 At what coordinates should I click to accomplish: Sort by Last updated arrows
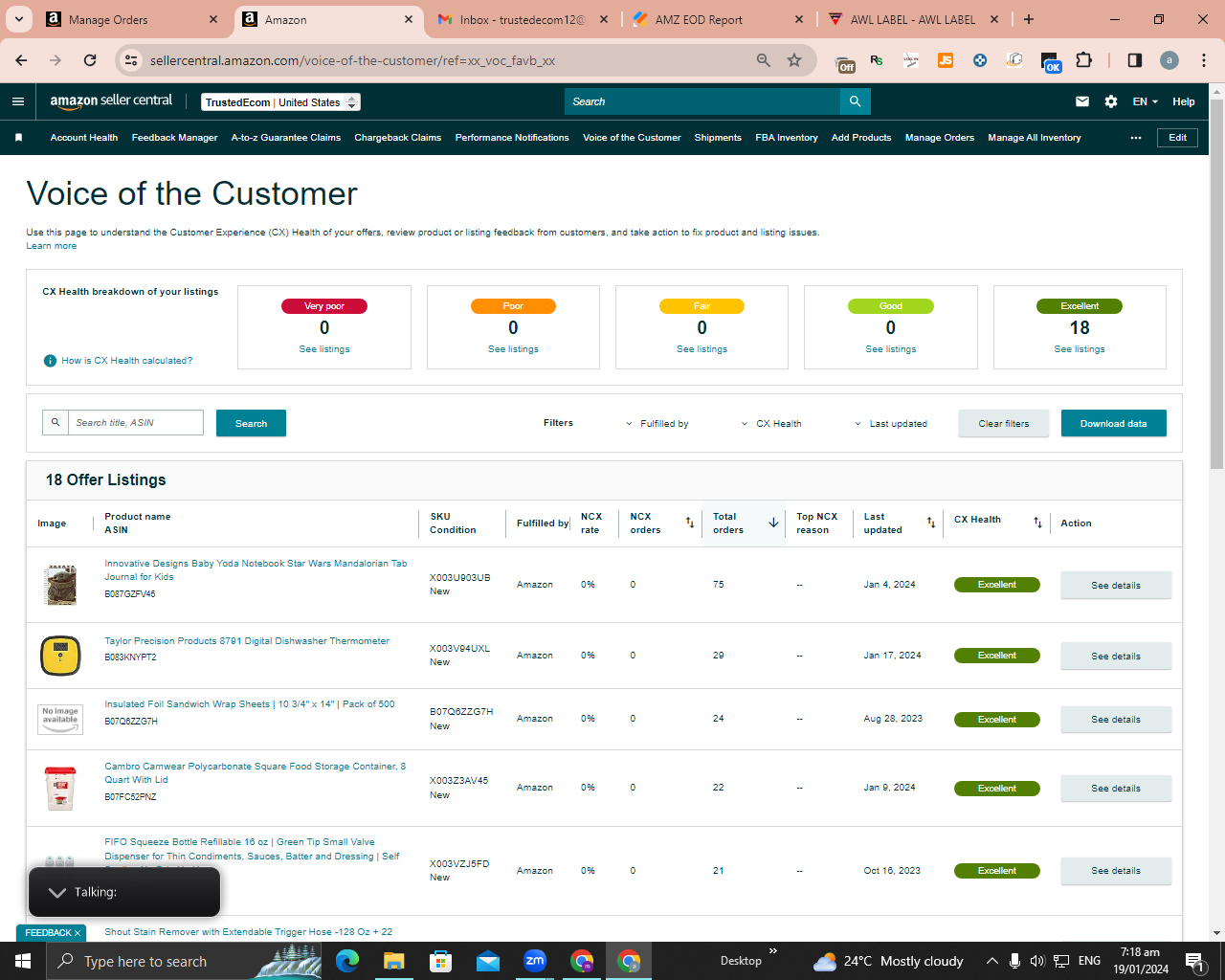(x=931, y=523)
